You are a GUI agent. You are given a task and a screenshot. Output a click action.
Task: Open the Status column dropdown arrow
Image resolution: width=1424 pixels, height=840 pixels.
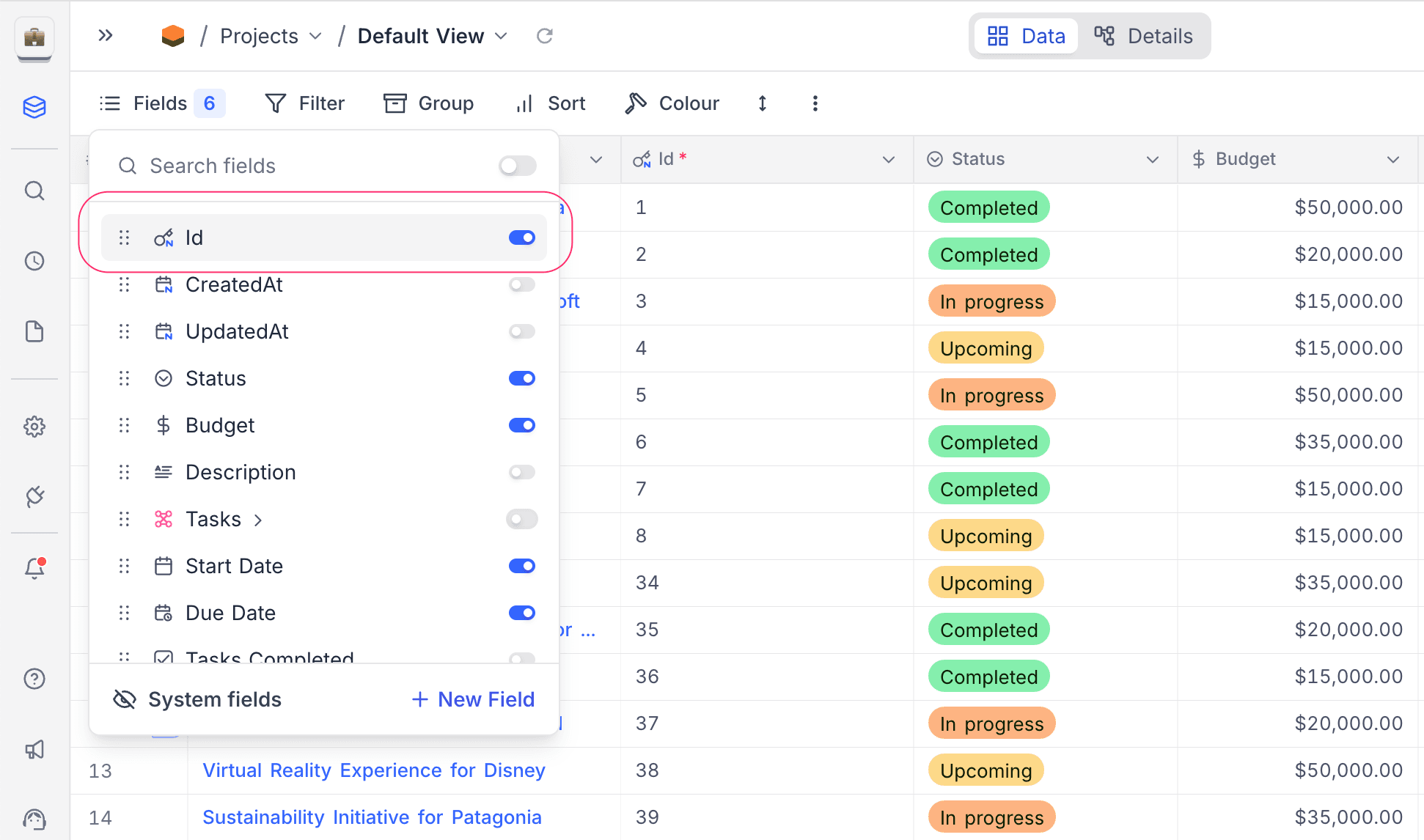coord(1153,159)
